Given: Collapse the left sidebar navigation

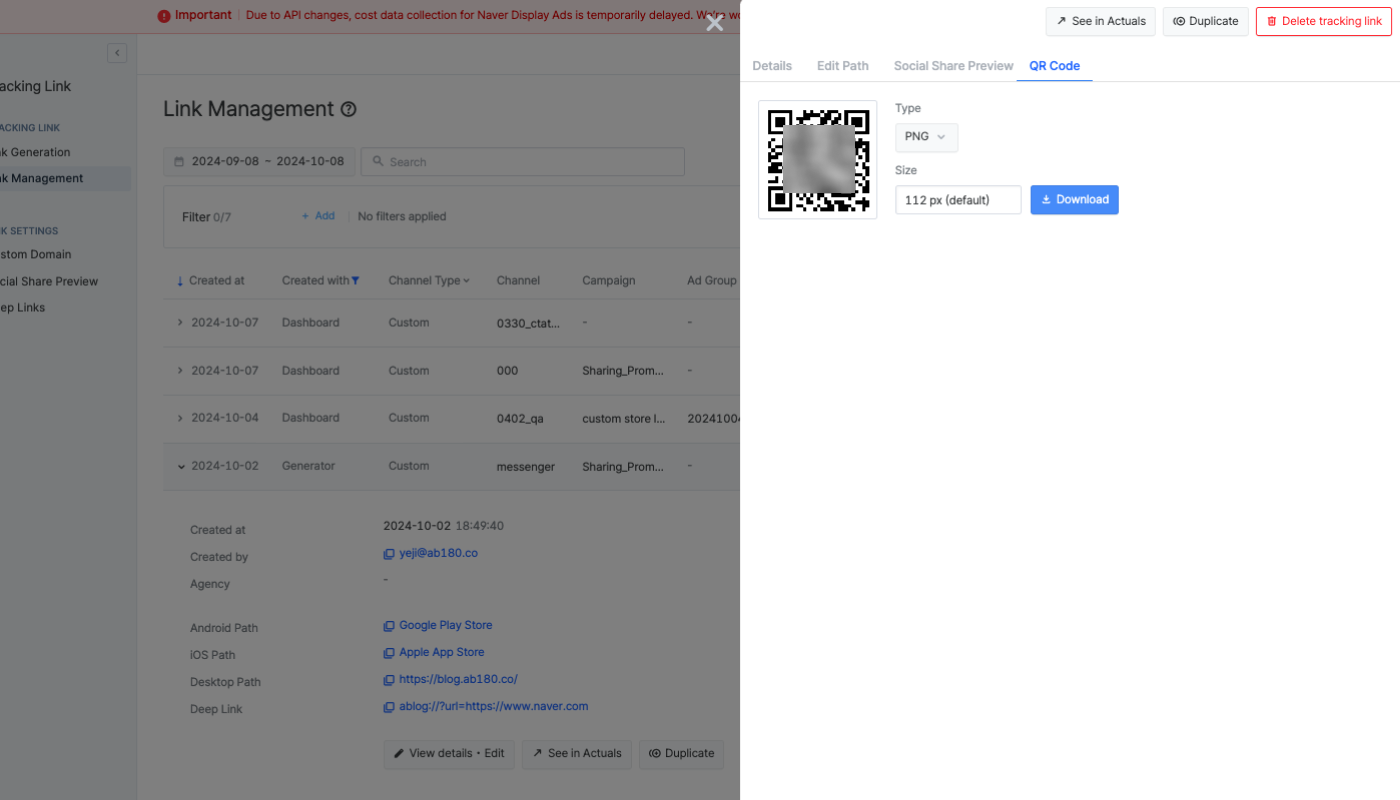Looking at the screenshot, I should [117, 53].
